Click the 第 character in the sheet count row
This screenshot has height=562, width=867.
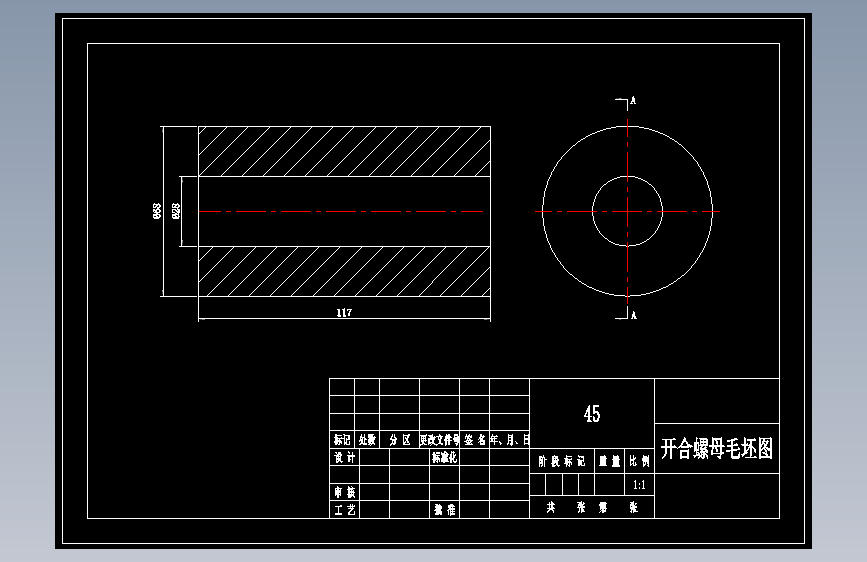tap(603, 507)
